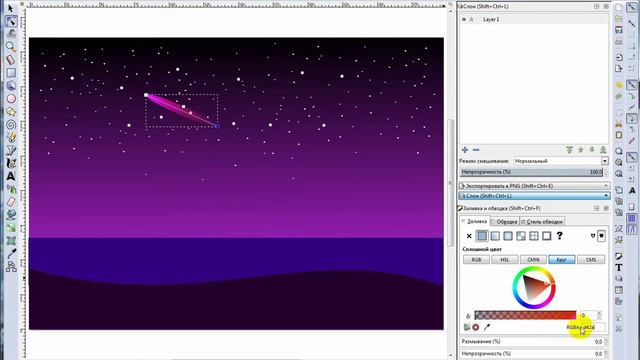This screenshot has height=360, width=640.
Task: Select the Text tool in left toolbox
Action: [x=11, y=176]
